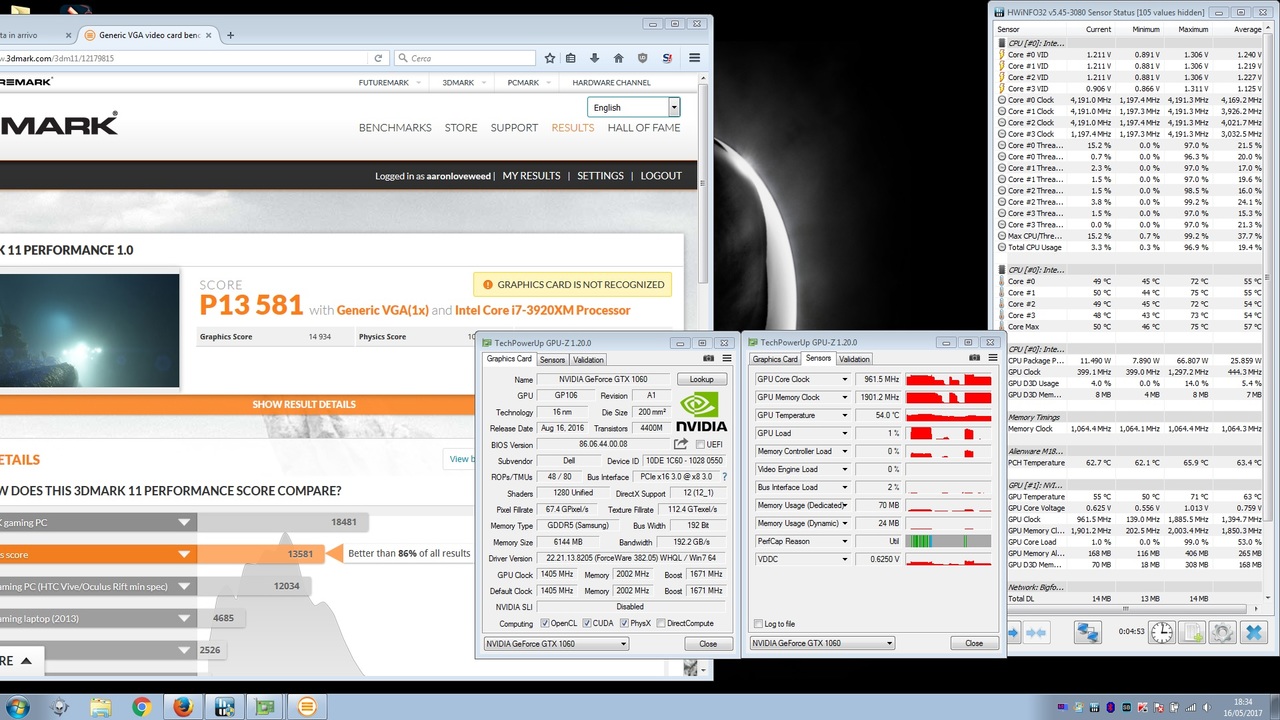Share BIOS using export arrow icon
Viewport: 1280px width, 720px height.
click(681, 444)
